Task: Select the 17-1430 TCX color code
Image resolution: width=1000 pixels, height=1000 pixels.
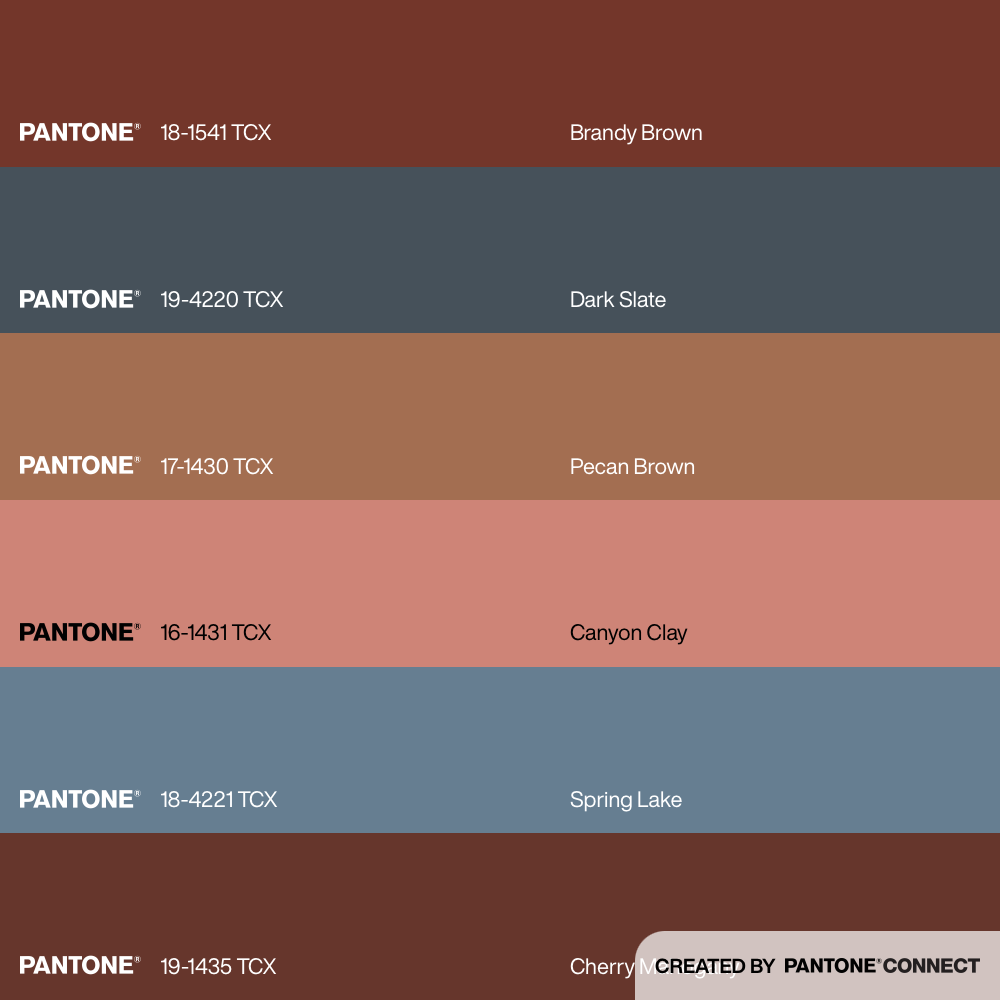Action: (216, 466)
